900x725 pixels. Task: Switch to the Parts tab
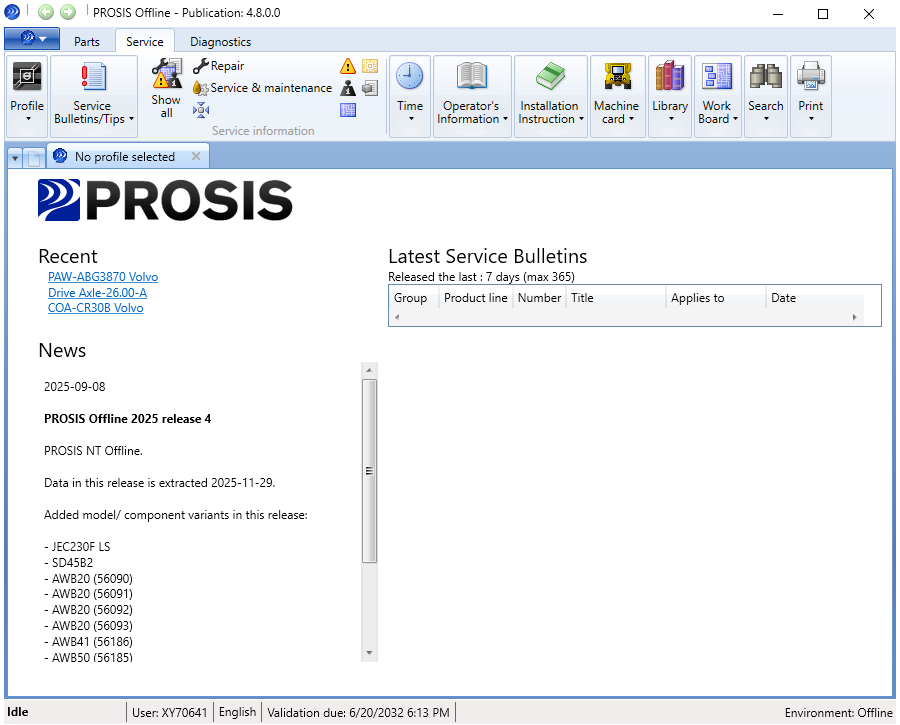coord(88,42)
